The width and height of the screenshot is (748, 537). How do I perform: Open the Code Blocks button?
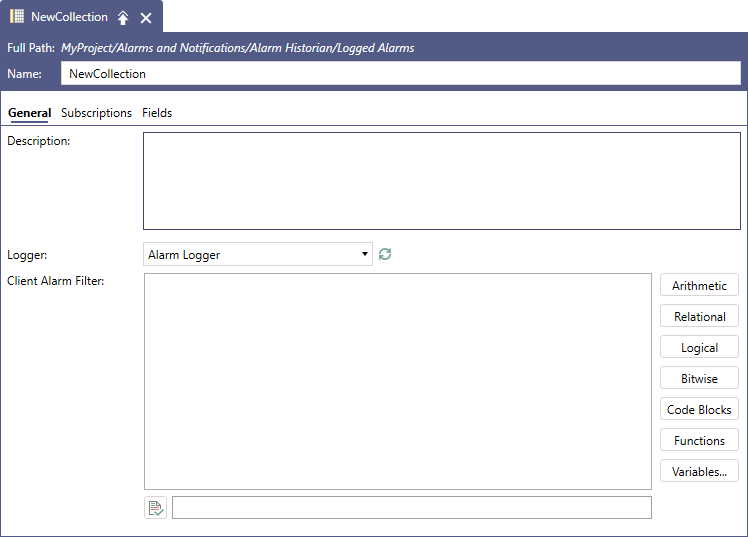pos(699,409)
